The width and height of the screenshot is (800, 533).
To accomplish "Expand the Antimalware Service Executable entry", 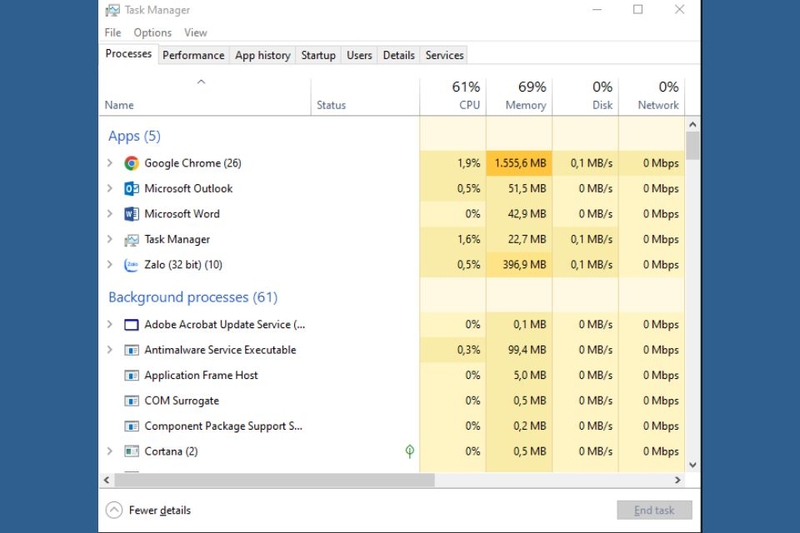I will 110,350.
